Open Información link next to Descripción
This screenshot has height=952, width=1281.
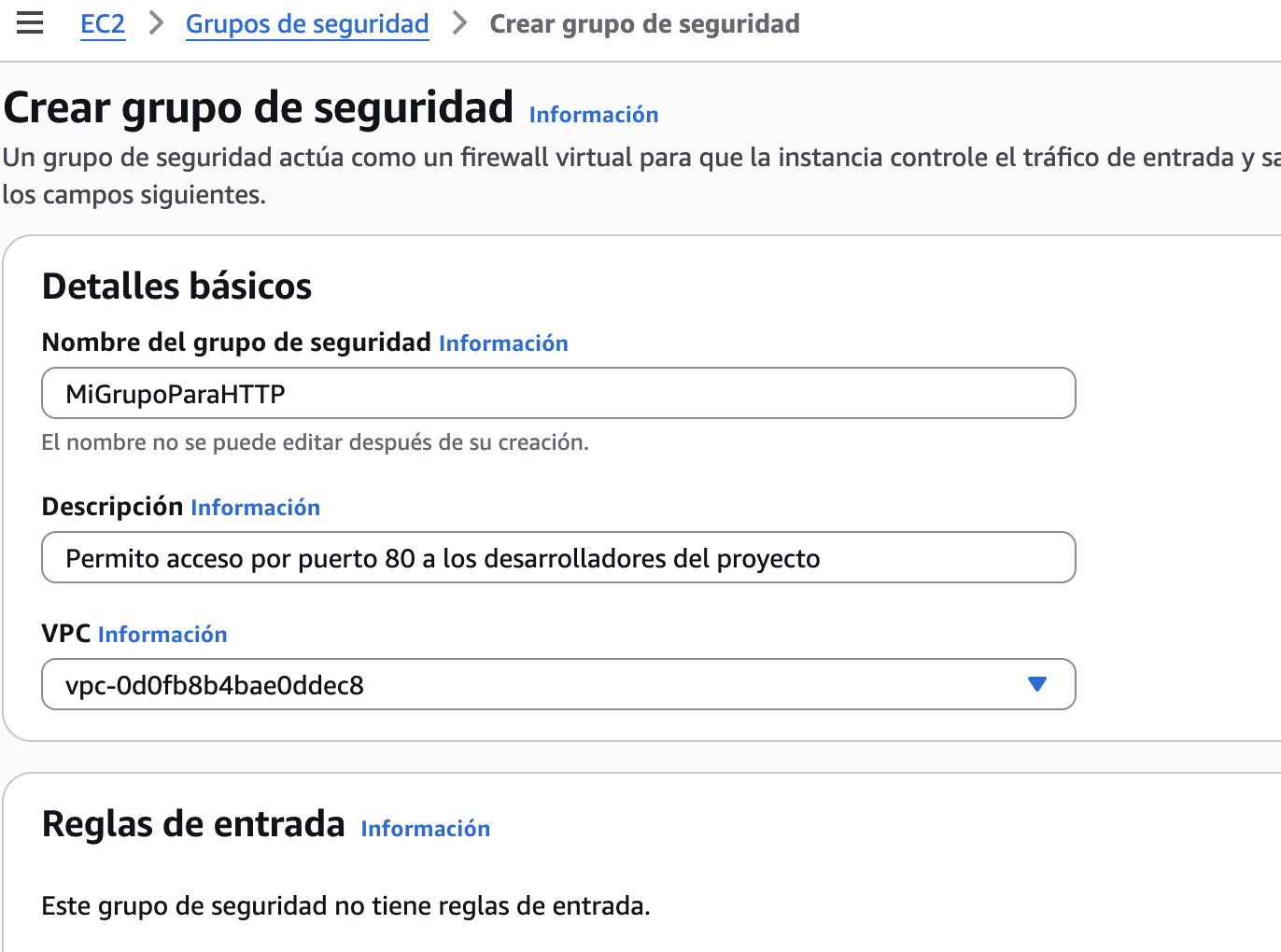tap(255, 508)
